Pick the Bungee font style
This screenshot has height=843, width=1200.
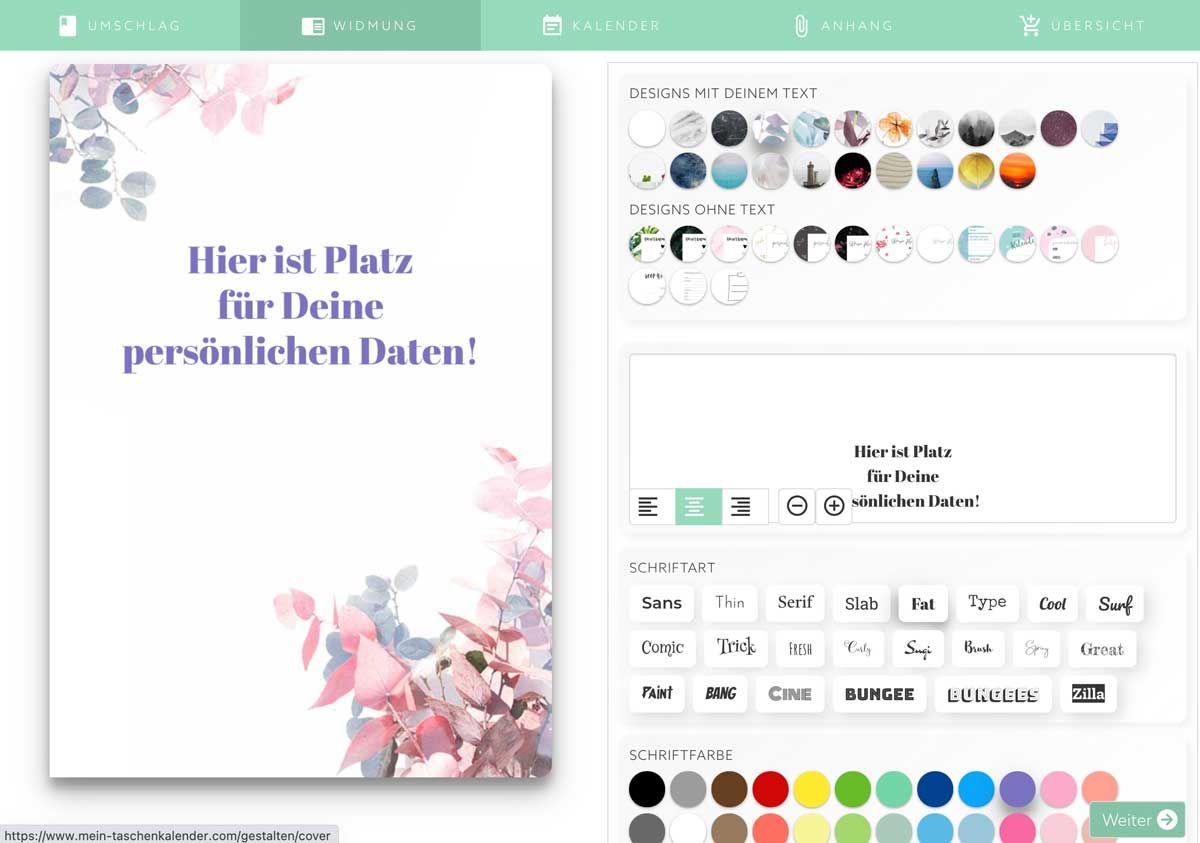[x=879, y=694]
